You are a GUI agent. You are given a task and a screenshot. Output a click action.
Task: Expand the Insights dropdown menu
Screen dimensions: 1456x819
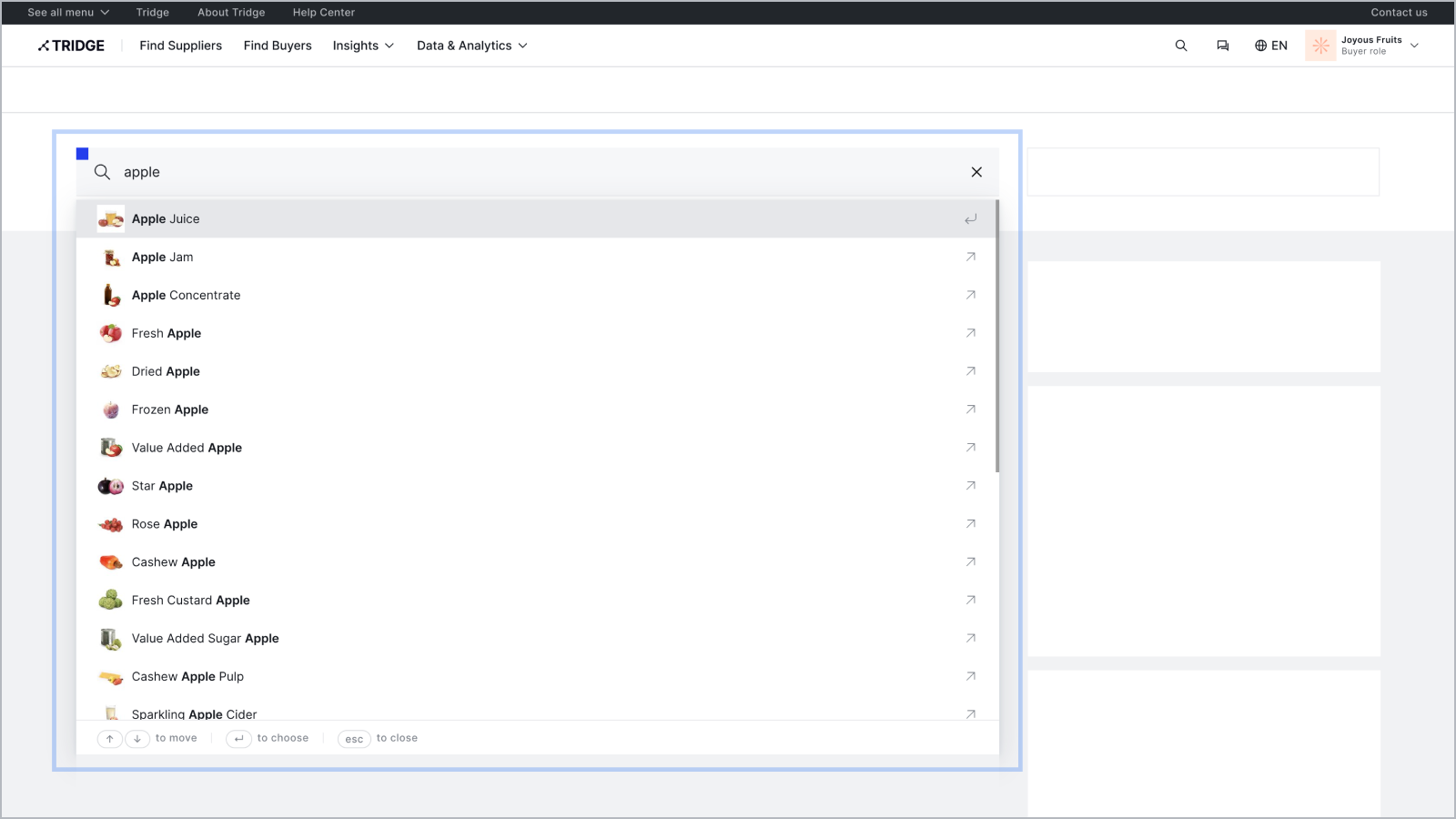(363, 45)
